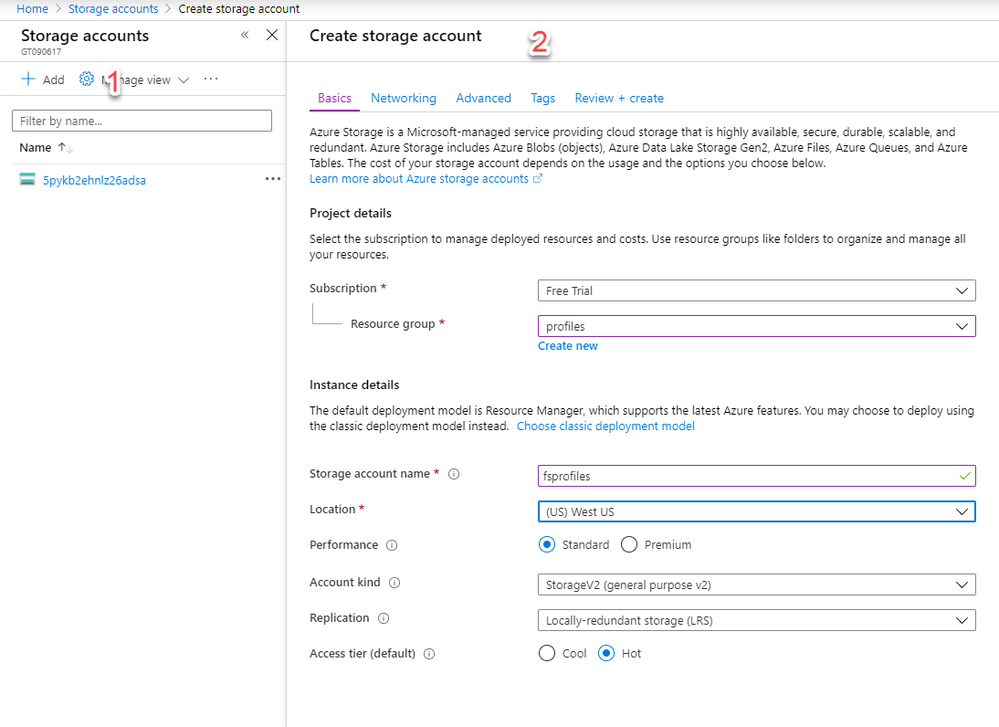The width and height of the screenshot is (999, 727).
Task: Open the ellipsis menu for 5pykb2ehnlz26adsa
Action: [272, 179]
